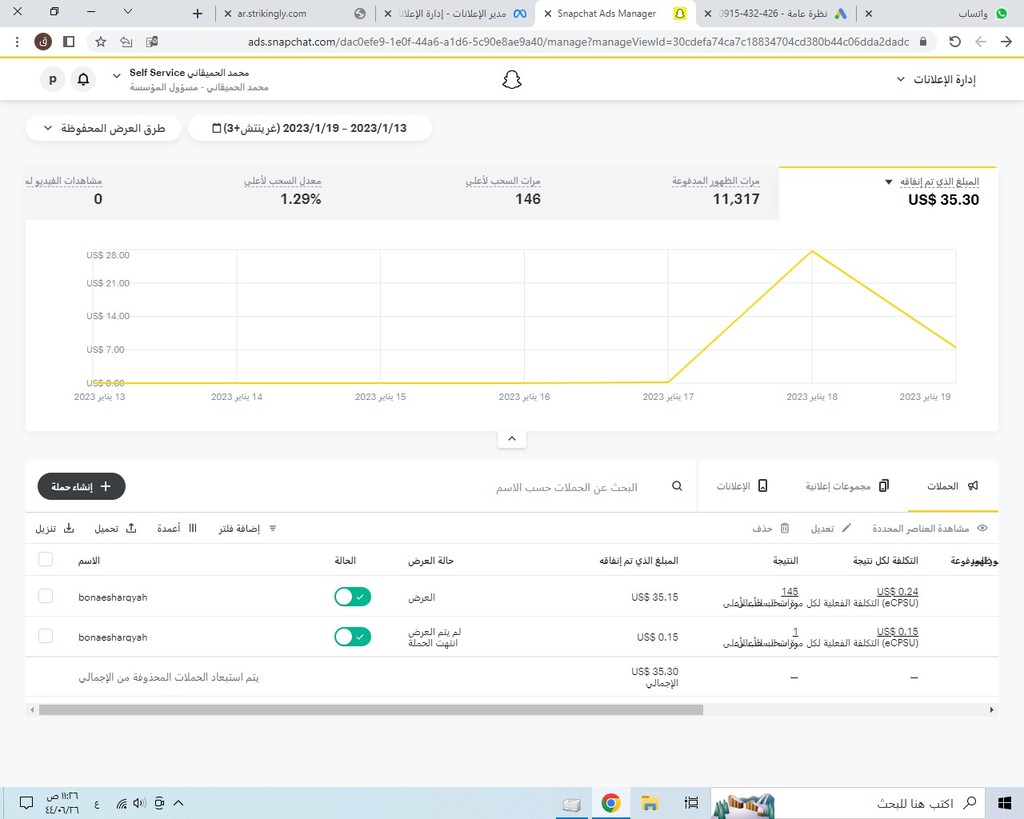Show hidden system tray icons

tap(178, 803)
